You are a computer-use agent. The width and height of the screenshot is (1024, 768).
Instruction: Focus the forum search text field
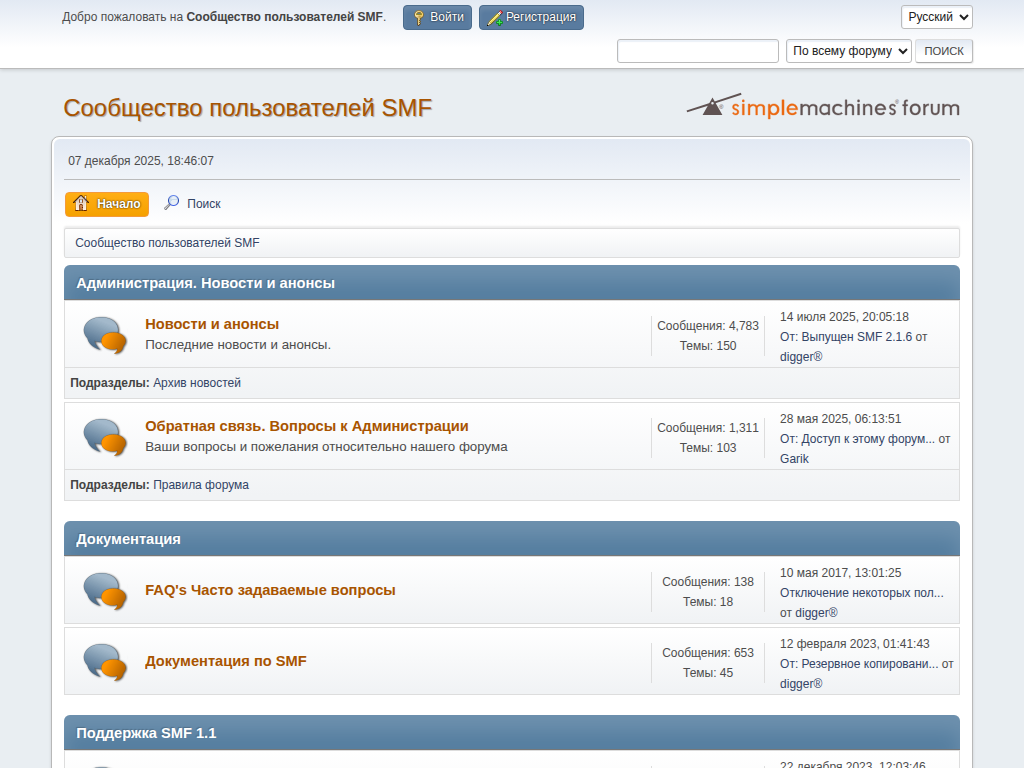(697, 51)
